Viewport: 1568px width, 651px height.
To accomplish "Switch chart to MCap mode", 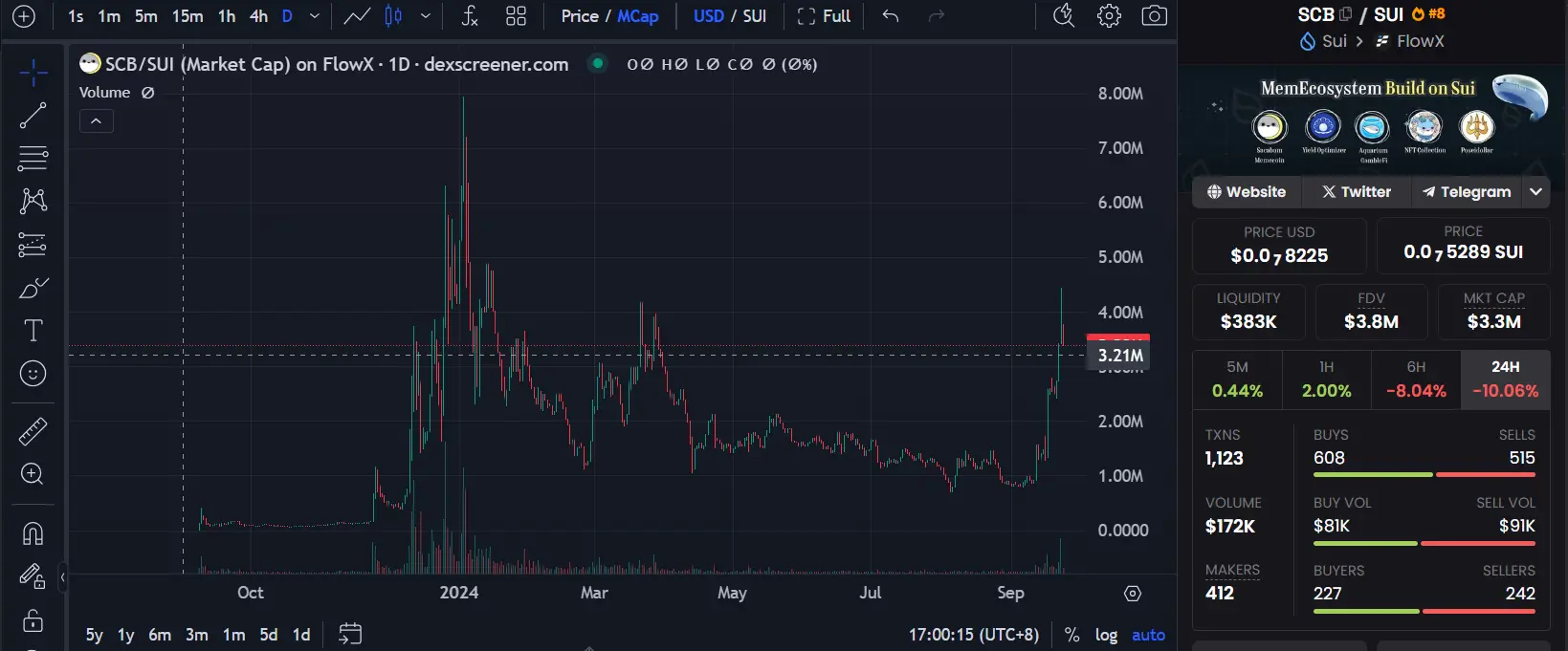I will pyautogui.click(x=638, y=16).
